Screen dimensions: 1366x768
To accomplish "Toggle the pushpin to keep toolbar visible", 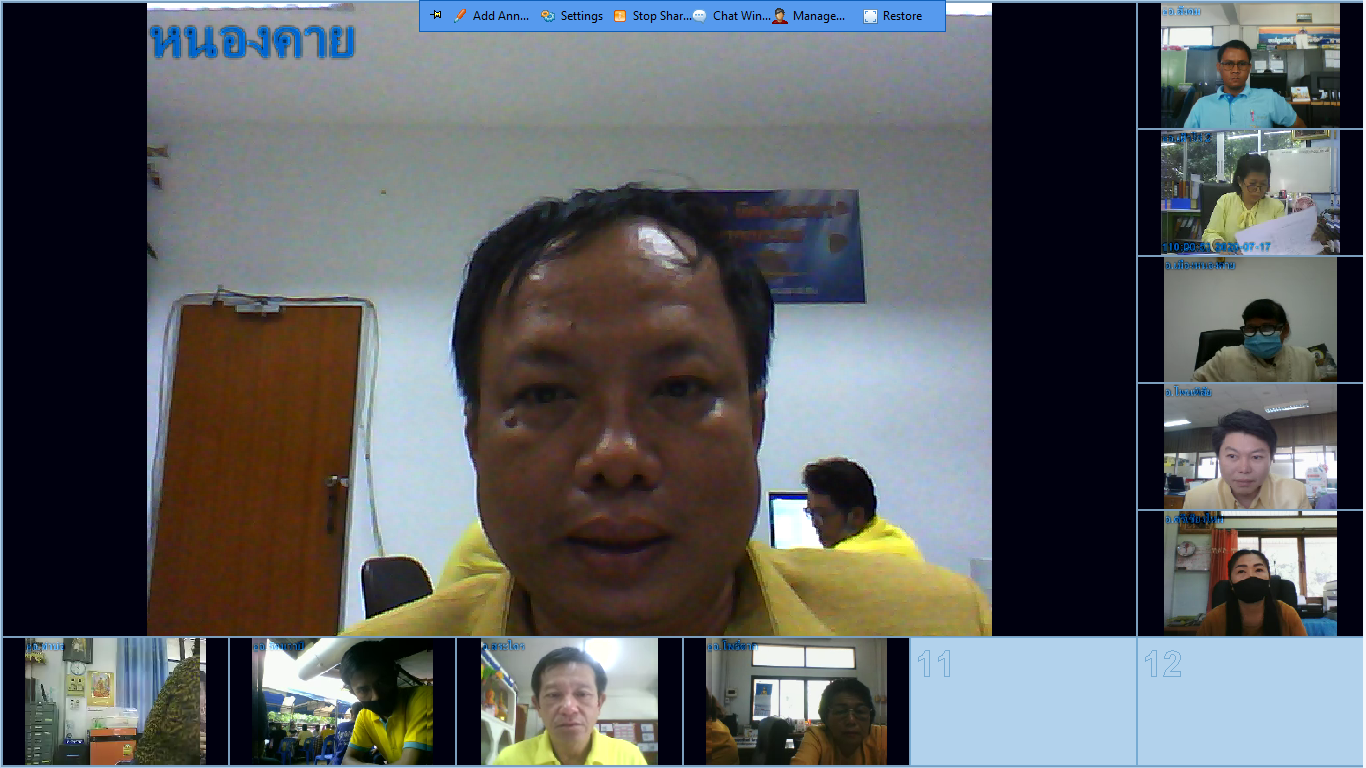I will point(434,15).
